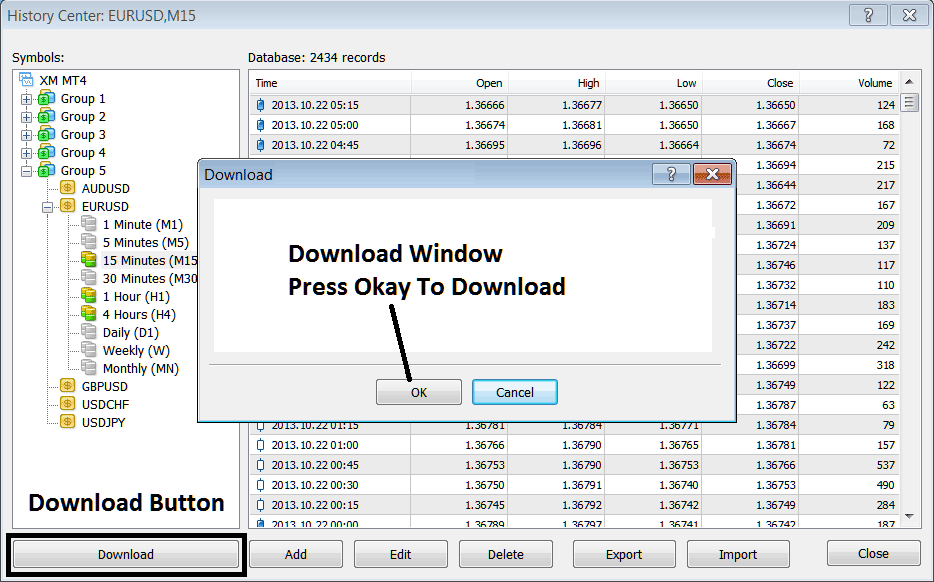Click the Export button
The image size is (934, 582).
coord(624,554)
